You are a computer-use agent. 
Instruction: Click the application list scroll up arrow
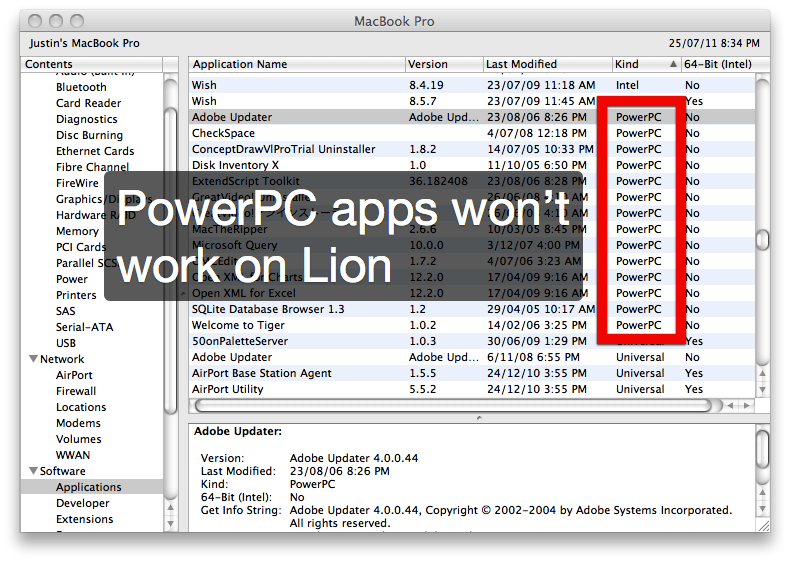[763, 374]
